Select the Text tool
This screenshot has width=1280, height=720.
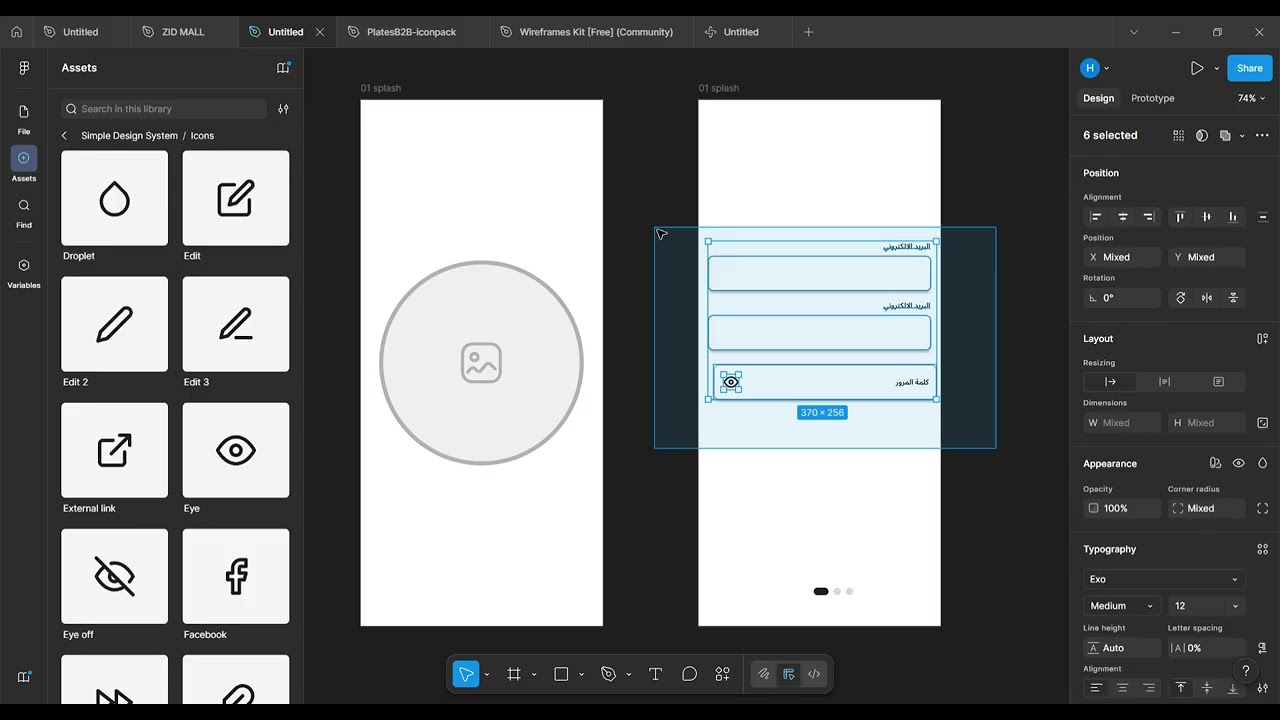click(x=655, y=674)
